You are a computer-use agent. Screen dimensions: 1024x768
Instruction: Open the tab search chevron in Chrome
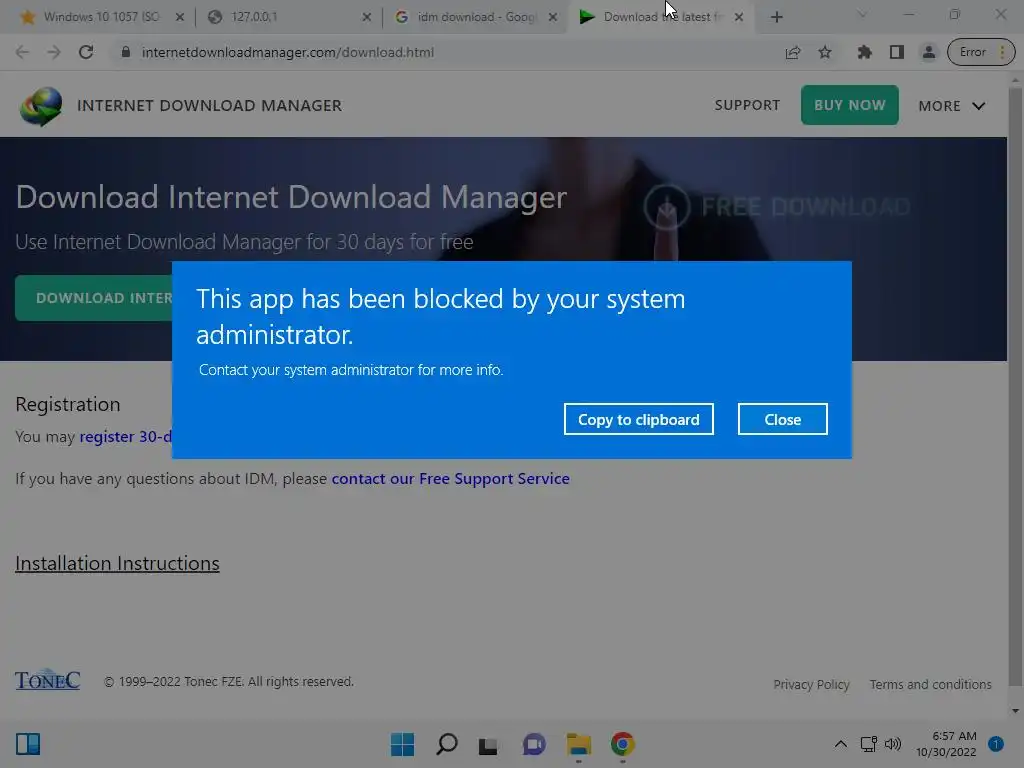coord(862,14)
